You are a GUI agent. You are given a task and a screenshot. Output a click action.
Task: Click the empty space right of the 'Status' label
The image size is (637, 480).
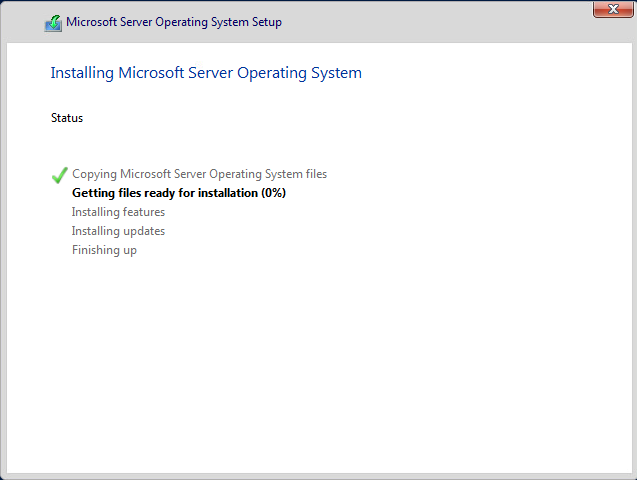click(300, 118)
